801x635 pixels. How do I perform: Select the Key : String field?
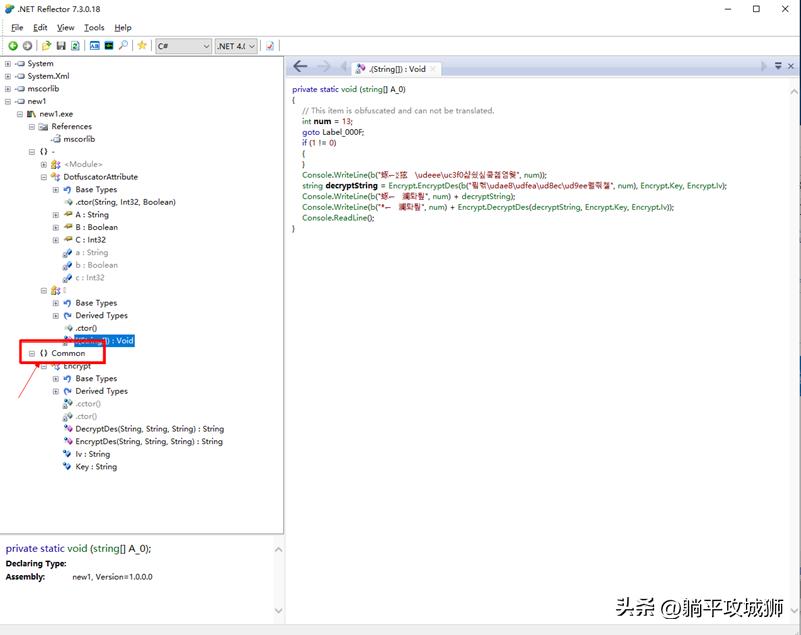(x=95, y=467)
